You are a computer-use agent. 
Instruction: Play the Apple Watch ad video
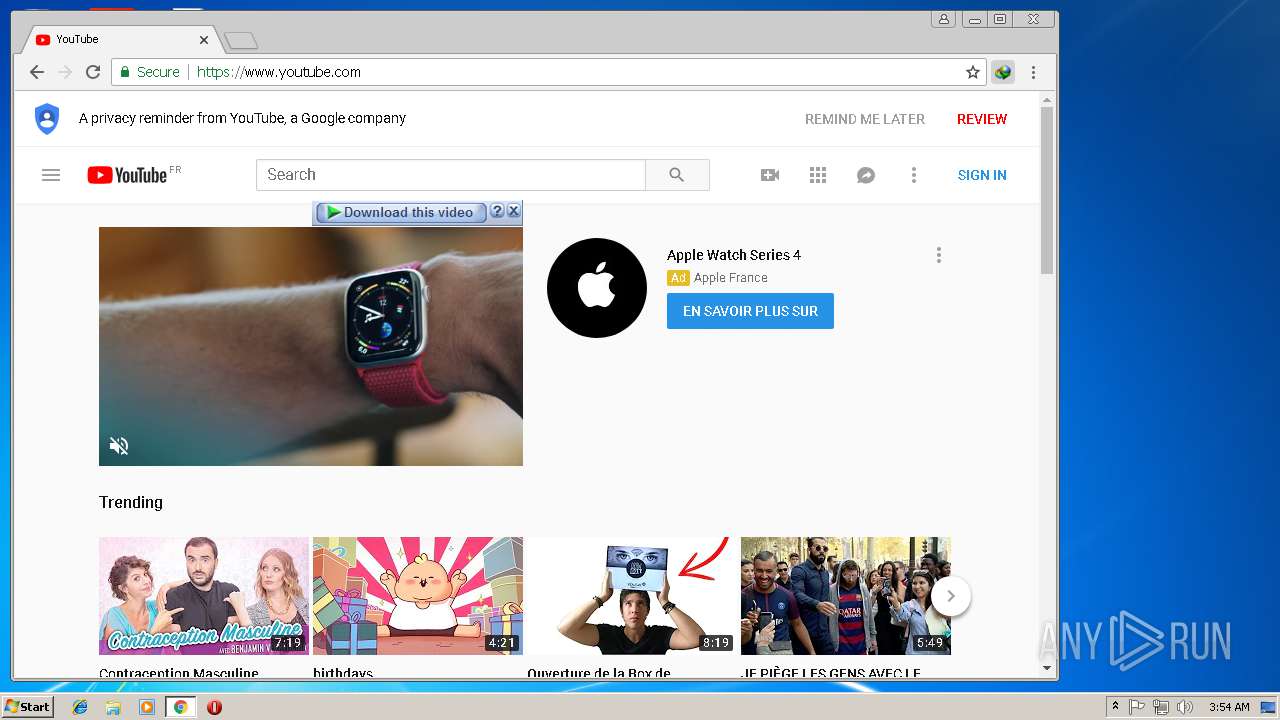pyautogui.click(x=311, y=346)
